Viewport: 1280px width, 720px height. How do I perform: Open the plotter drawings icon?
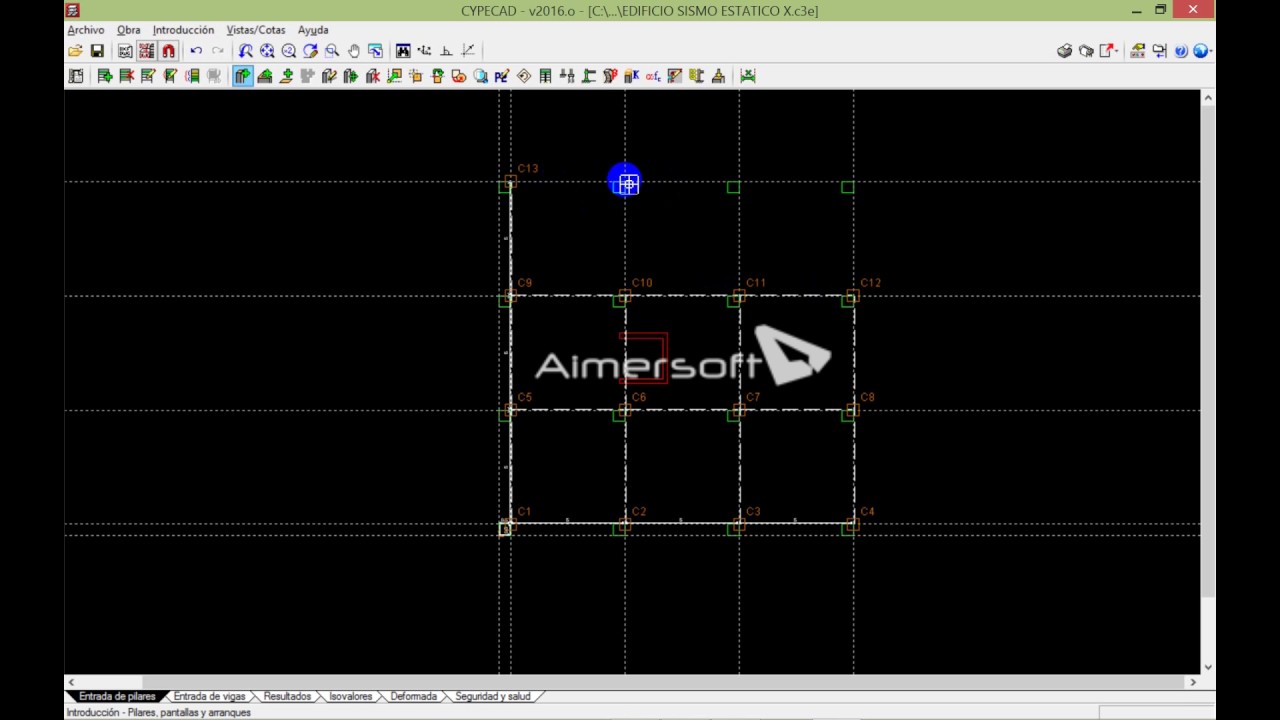[x=1087, y=51]
